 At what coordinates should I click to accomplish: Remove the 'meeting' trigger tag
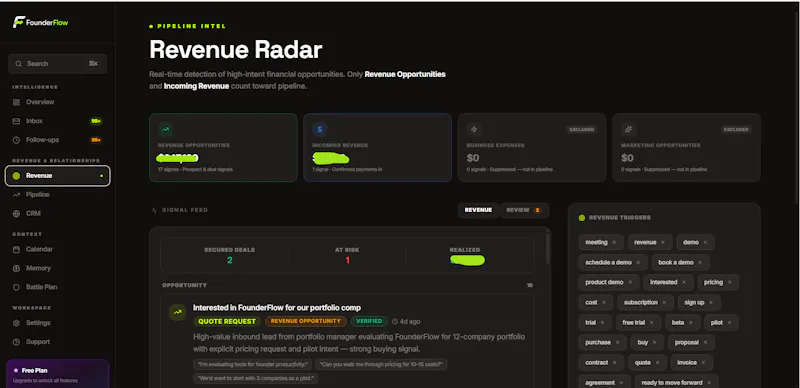(x=614, y=242)
